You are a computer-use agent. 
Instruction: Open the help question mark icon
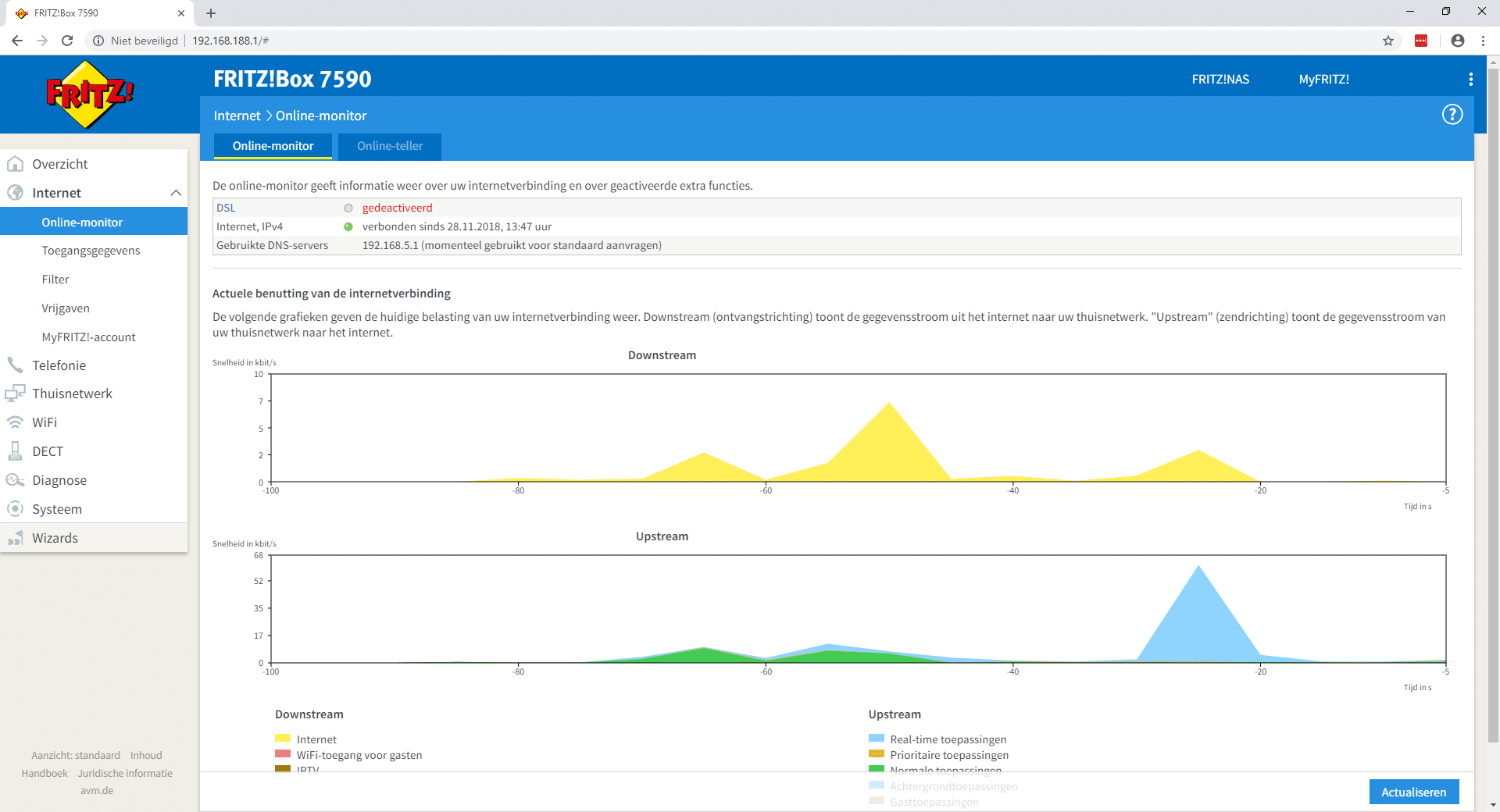[x=1452, y=115]
